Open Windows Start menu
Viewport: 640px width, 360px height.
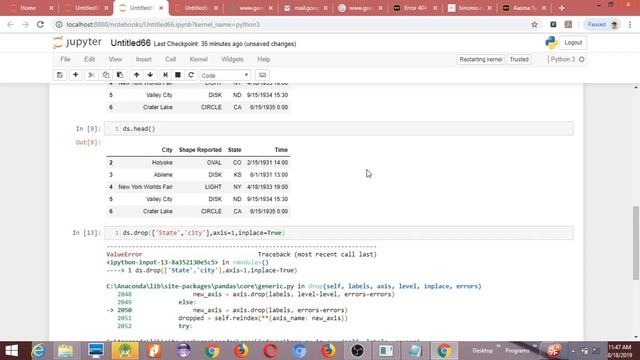[x=12, y=351]
